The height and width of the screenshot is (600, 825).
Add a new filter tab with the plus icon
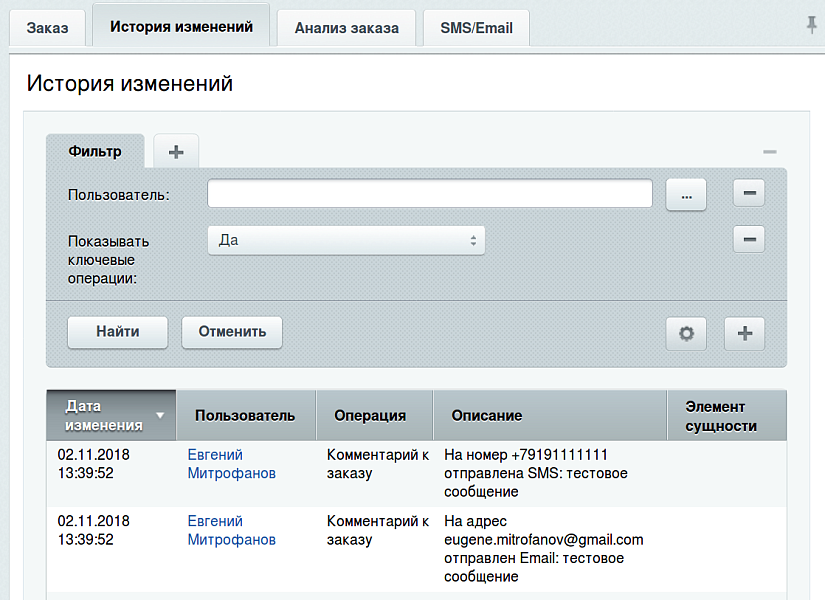coord(175,151)
